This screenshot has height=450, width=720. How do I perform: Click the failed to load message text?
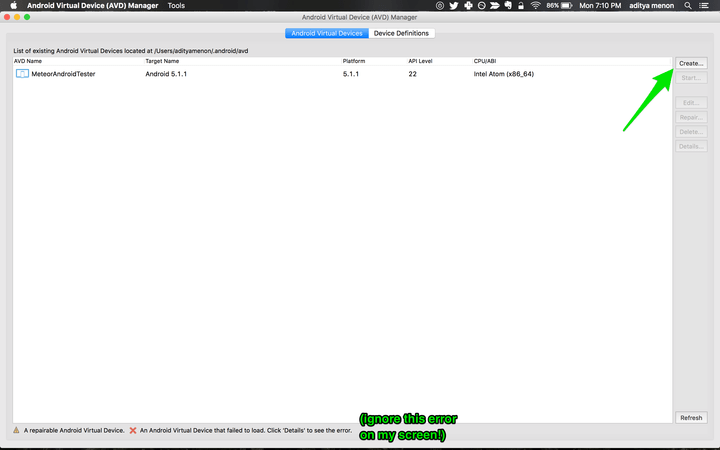pos(246,430)
